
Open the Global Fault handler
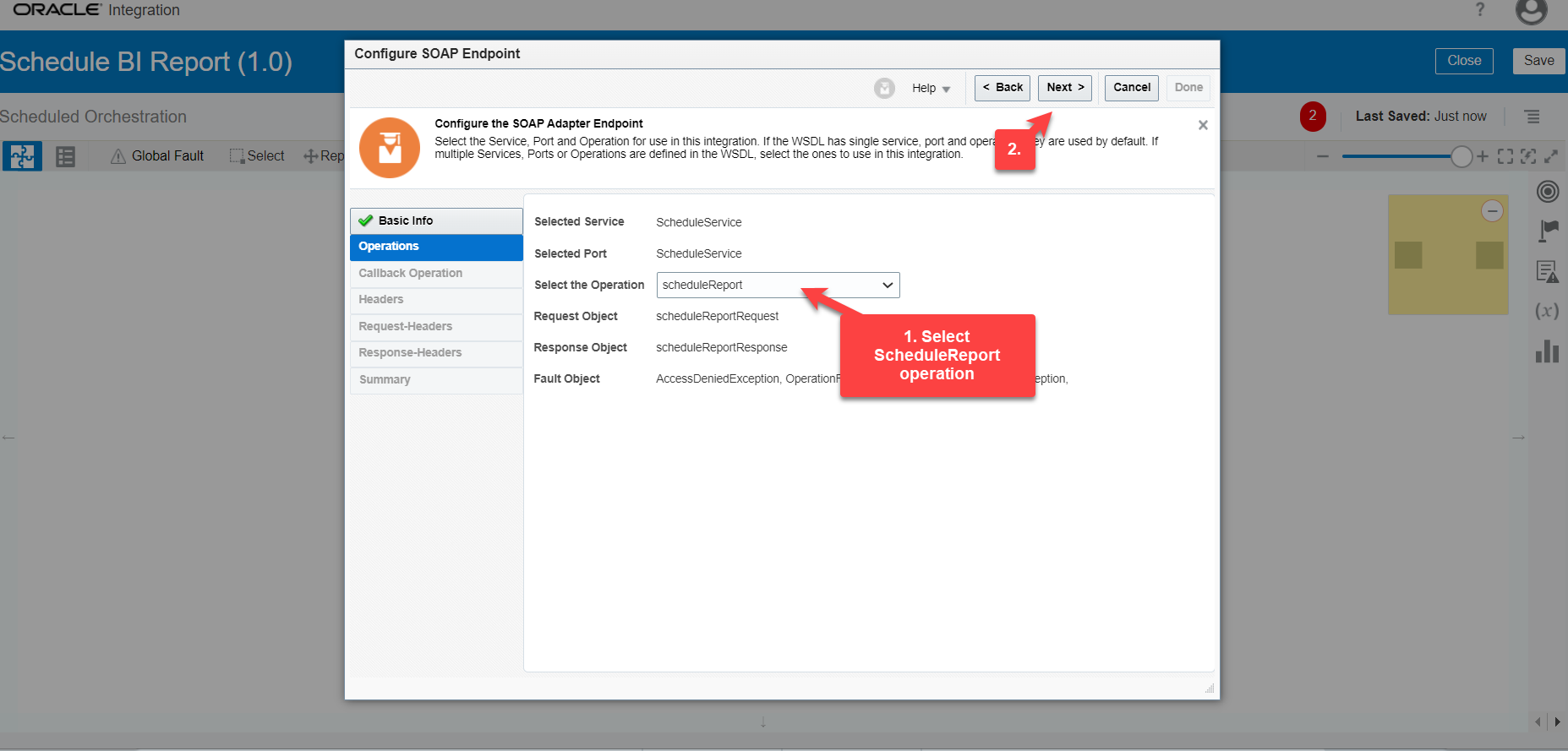point(157,156)
